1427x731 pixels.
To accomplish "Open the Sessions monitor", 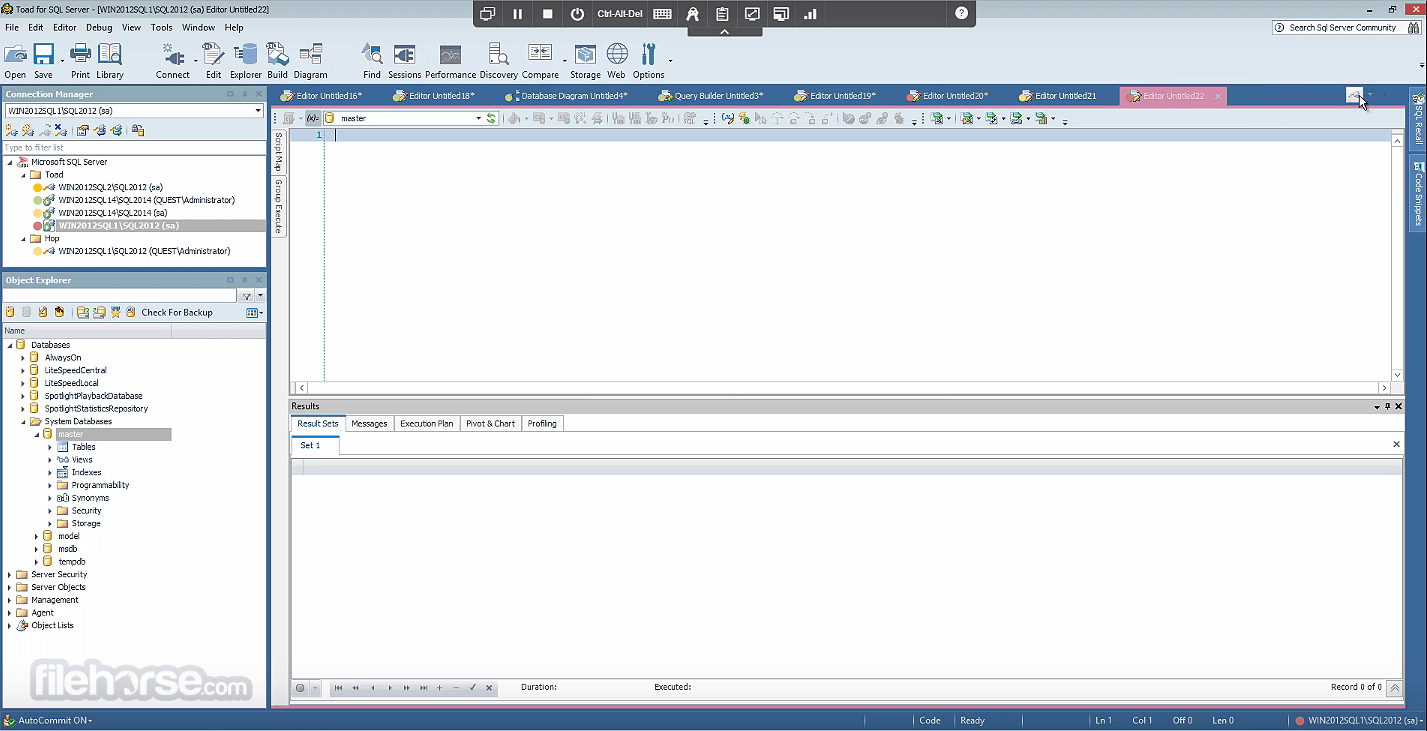I will click(x=405, y=60).
